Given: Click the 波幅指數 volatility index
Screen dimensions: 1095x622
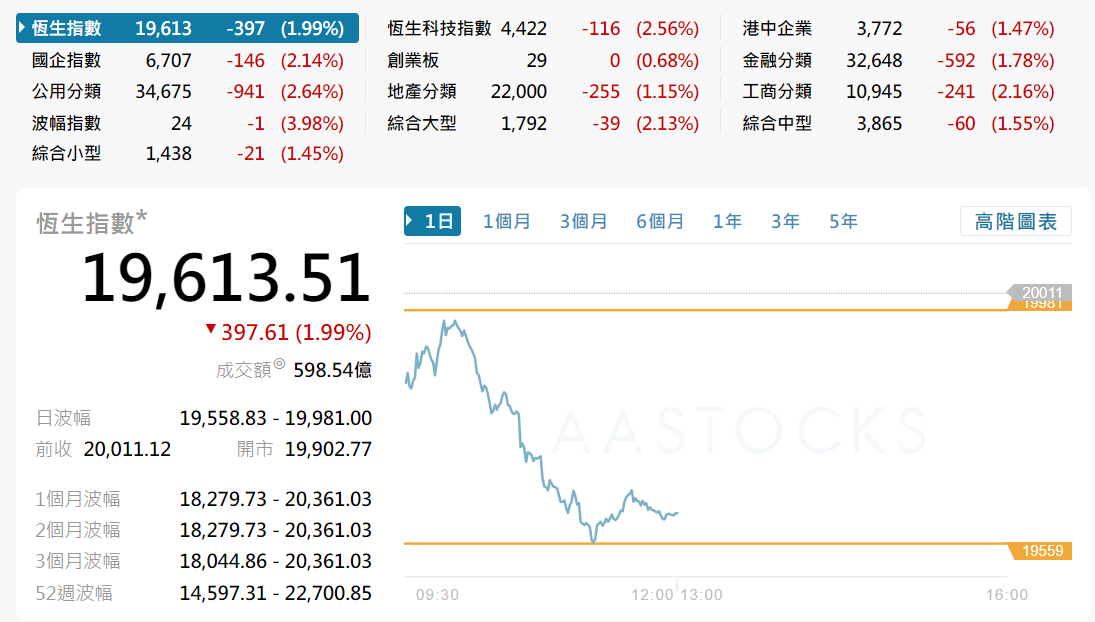Looking at the screenshot, I should [67, 124].
